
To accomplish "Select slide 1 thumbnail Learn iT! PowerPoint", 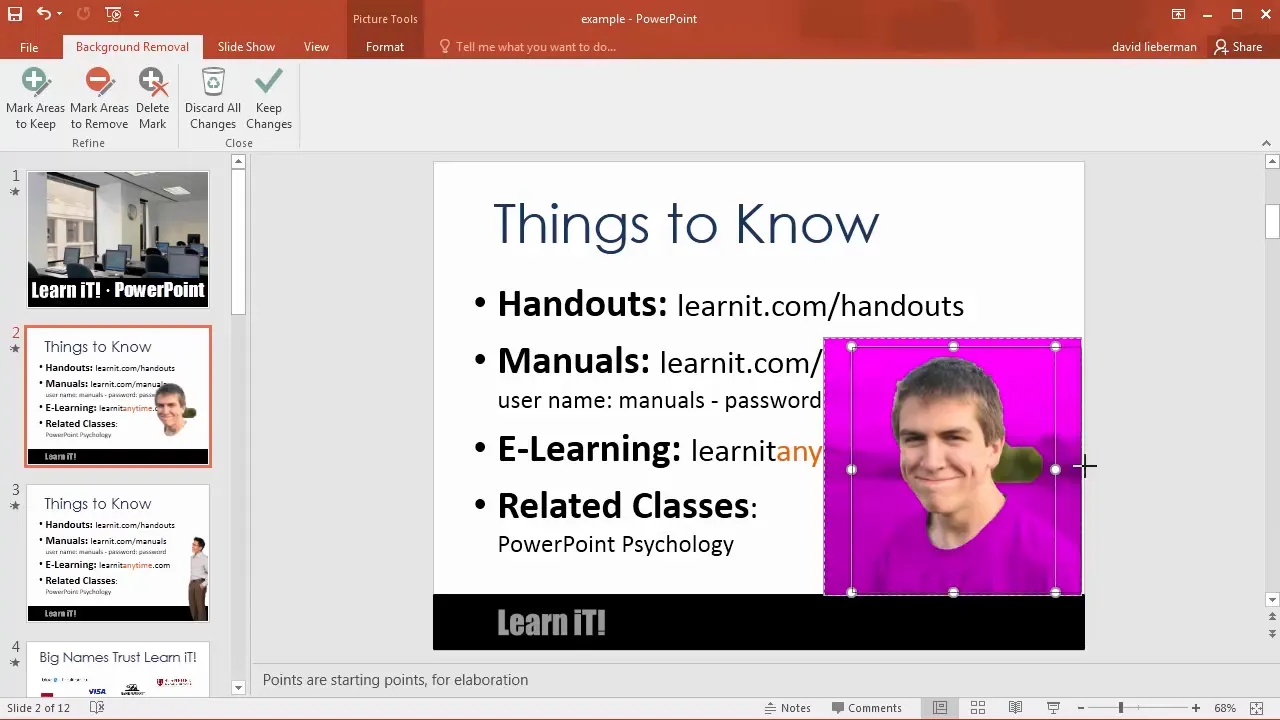I will coord(118,239).
